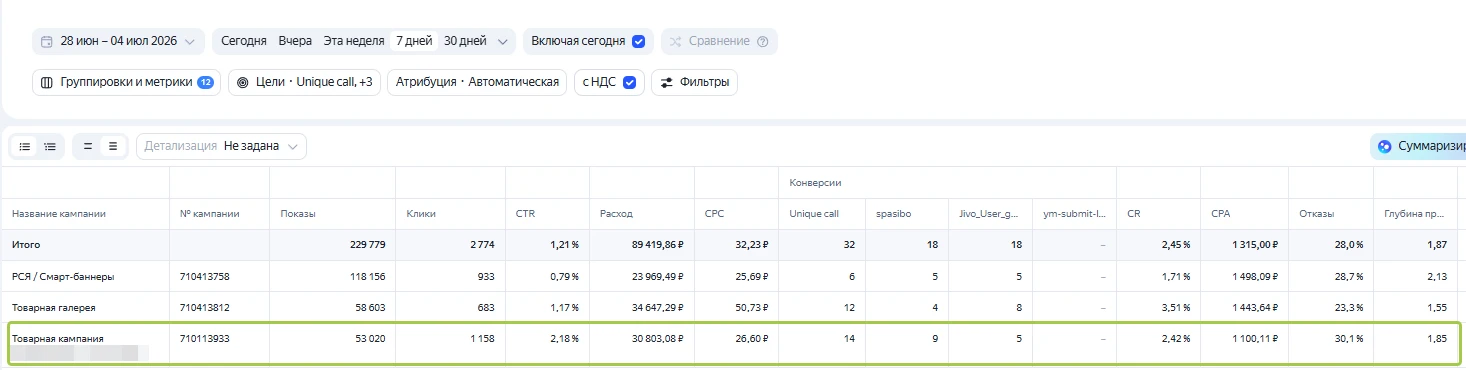The width and height of the screenshot is (1466, 370).
Task: Click campaign number 710413812
Action: pyautogui.click(x=205, y=307)
